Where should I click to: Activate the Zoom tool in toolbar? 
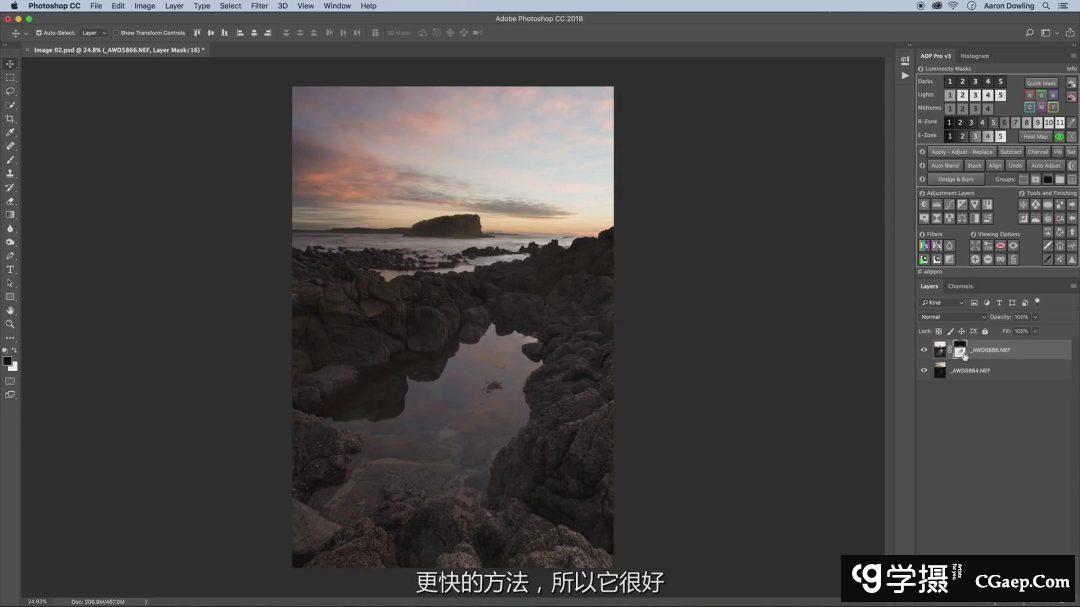click(11, 324)
